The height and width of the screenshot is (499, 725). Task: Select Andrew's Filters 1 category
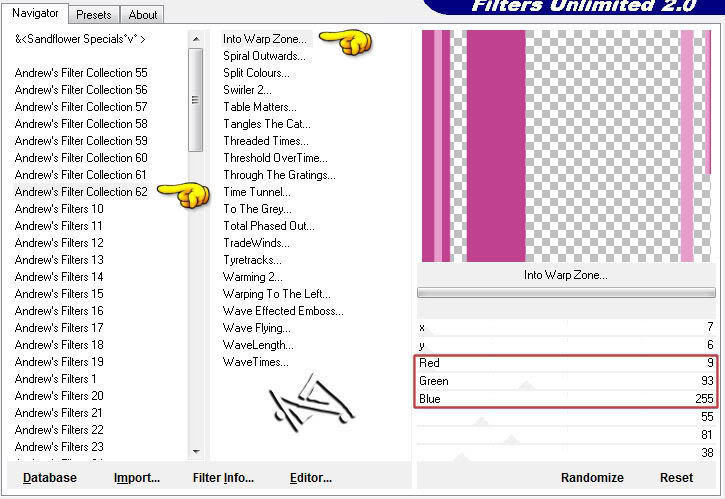pyautogui.click(x=55, y=379)
